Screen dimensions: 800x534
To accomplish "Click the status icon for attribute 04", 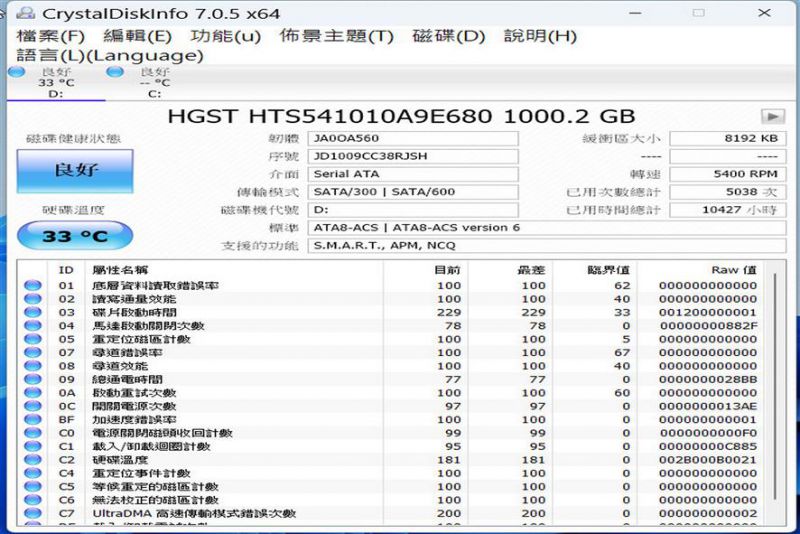I will pos(33,325).
